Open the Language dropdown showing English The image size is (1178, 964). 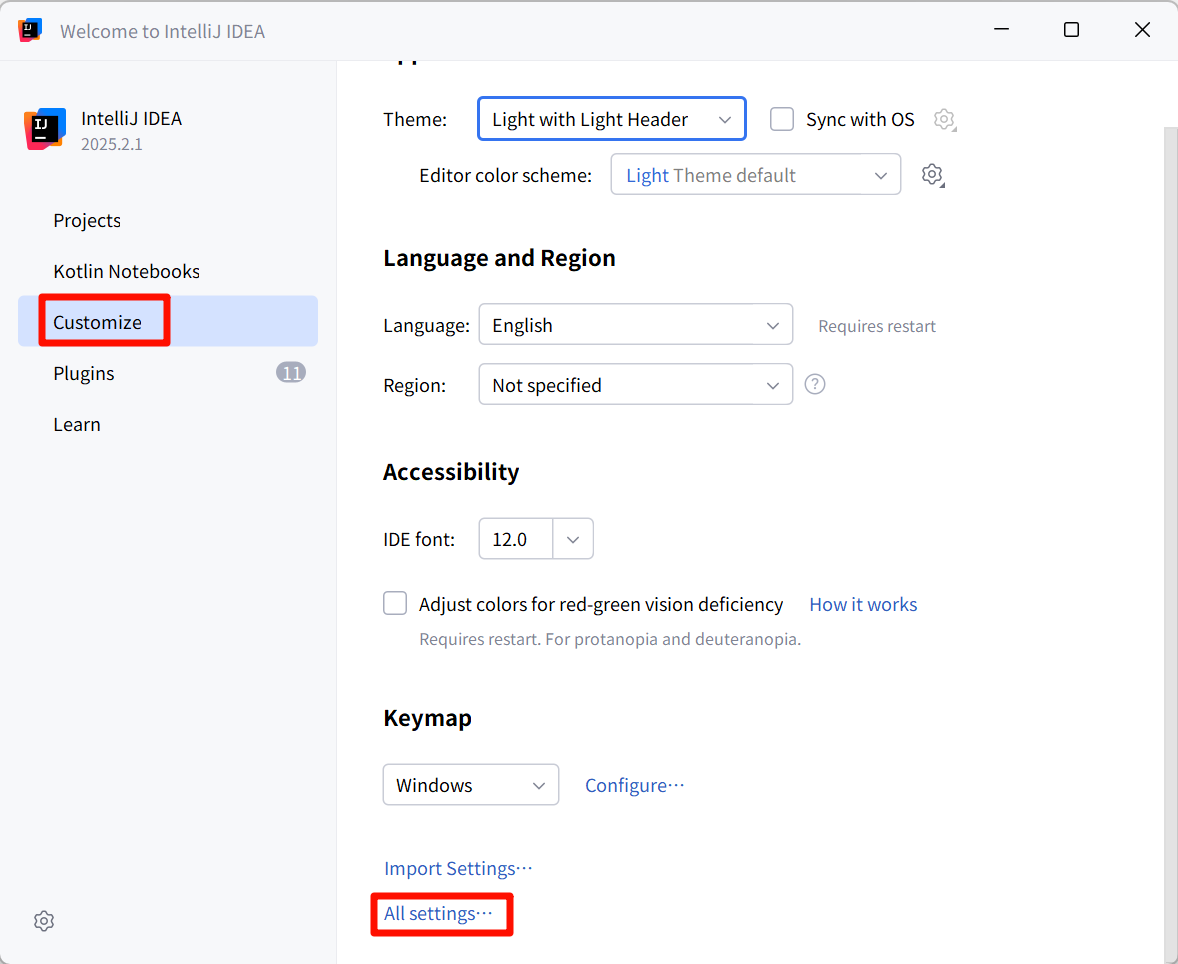click(x=635, y=325)
